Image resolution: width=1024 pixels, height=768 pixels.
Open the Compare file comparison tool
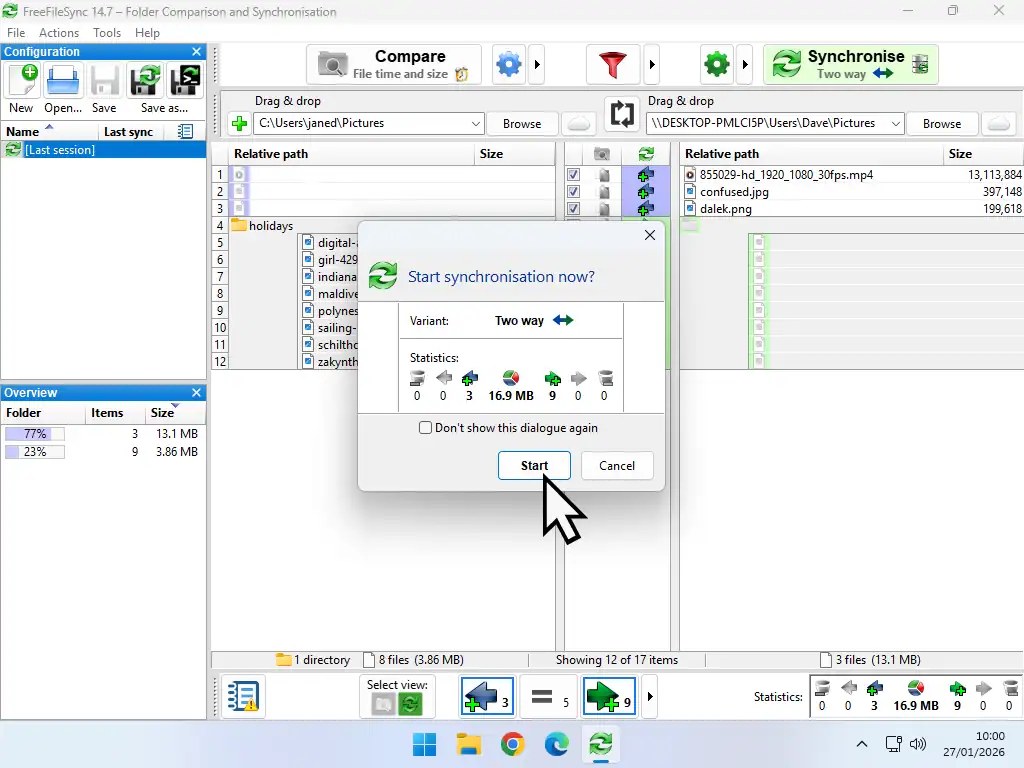pyautogui.click(x=390, y=63)
